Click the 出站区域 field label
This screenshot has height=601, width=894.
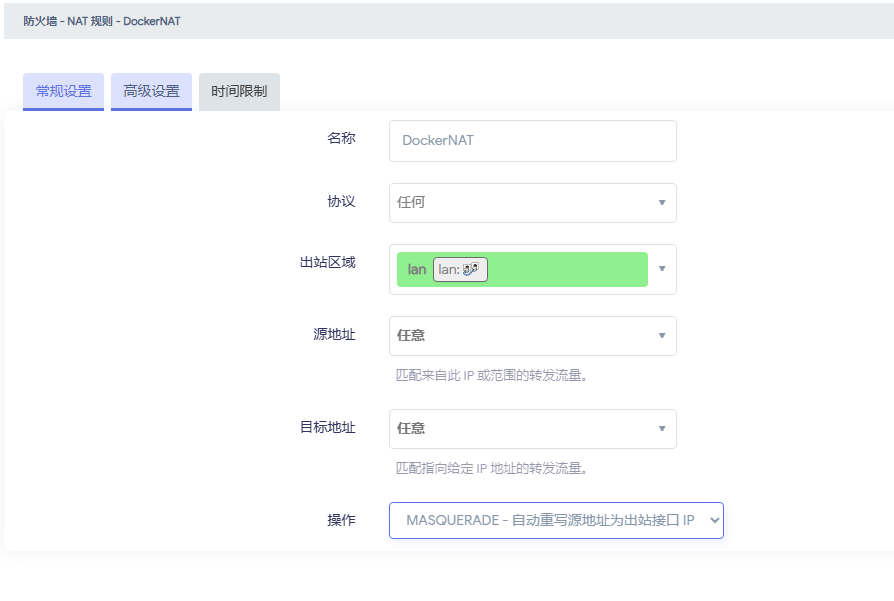pos(328,262)
